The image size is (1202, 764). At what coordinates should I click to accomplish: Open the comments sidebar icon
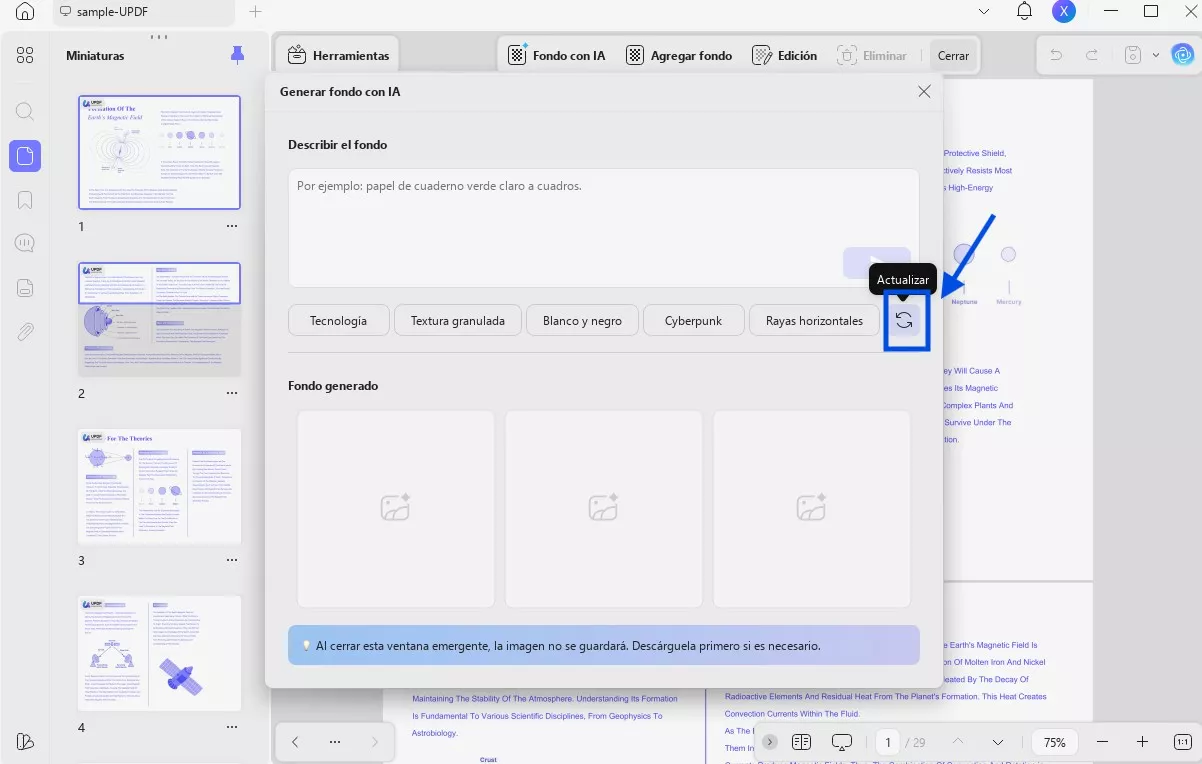pos(25,244)
